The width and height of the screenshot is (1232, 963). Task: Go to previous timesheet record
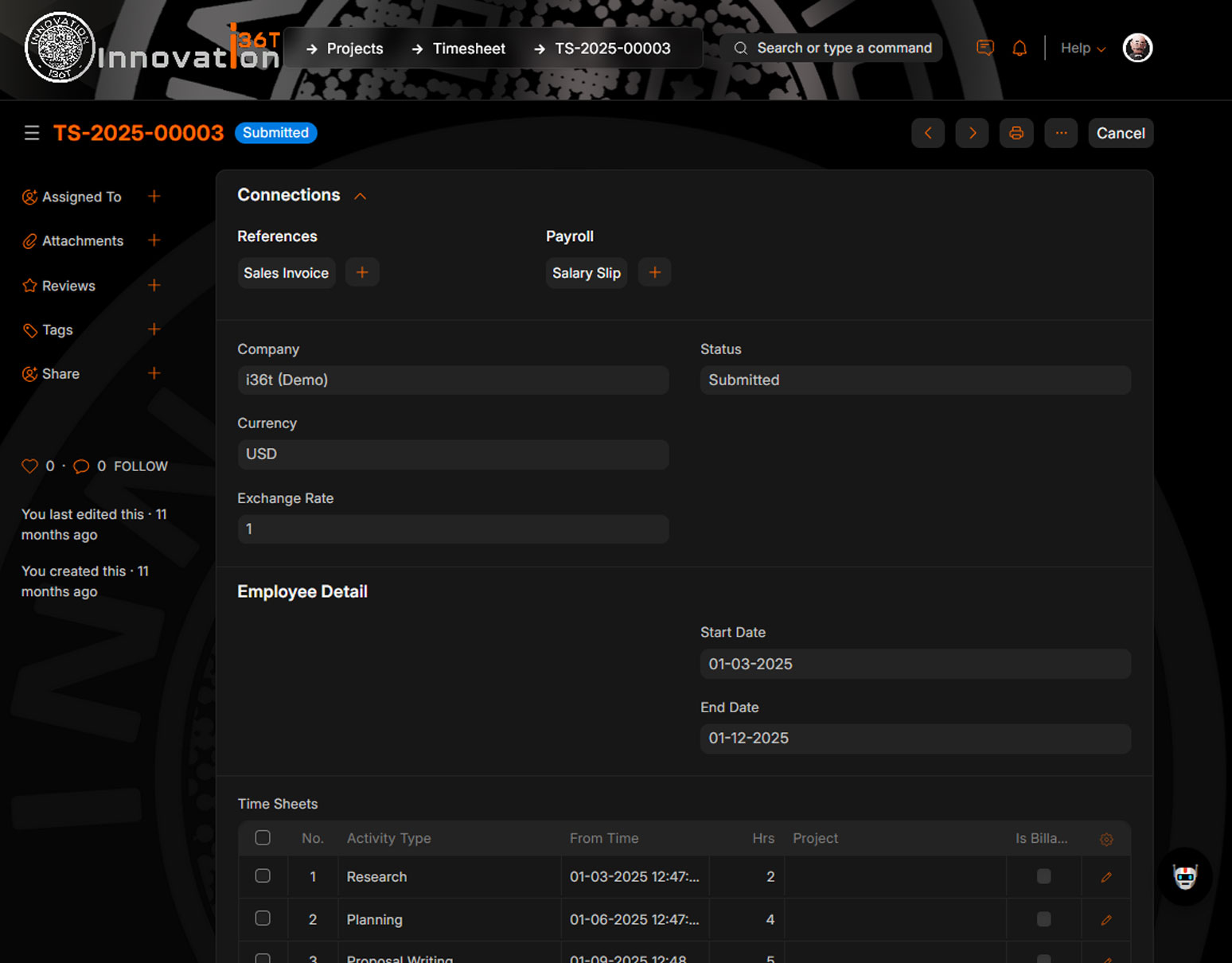[928, 133]
